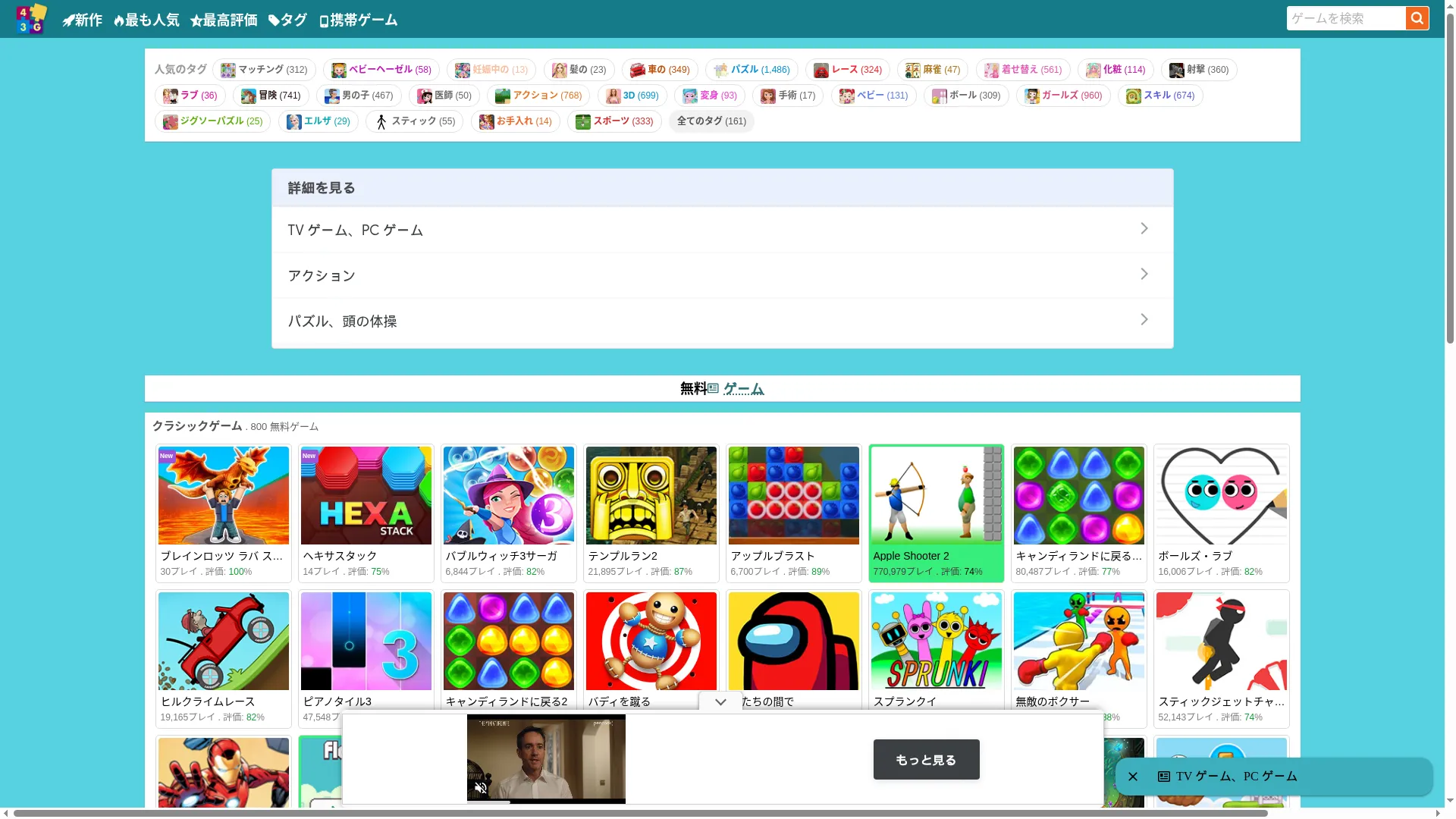
Task: Open the お手入れ tag link
Action: tap(515, 121)
